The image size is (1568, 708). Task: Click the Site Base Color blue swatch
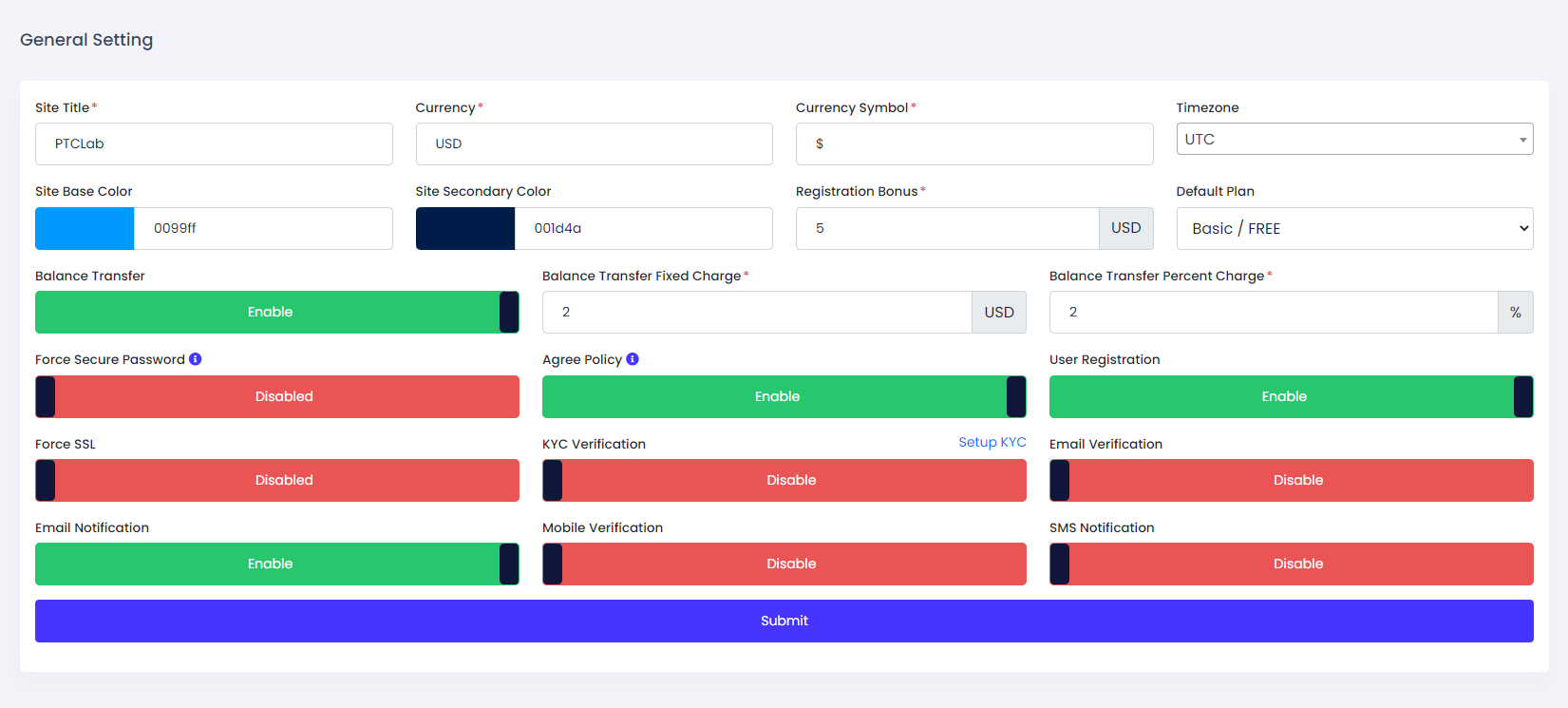click(85, 229)
